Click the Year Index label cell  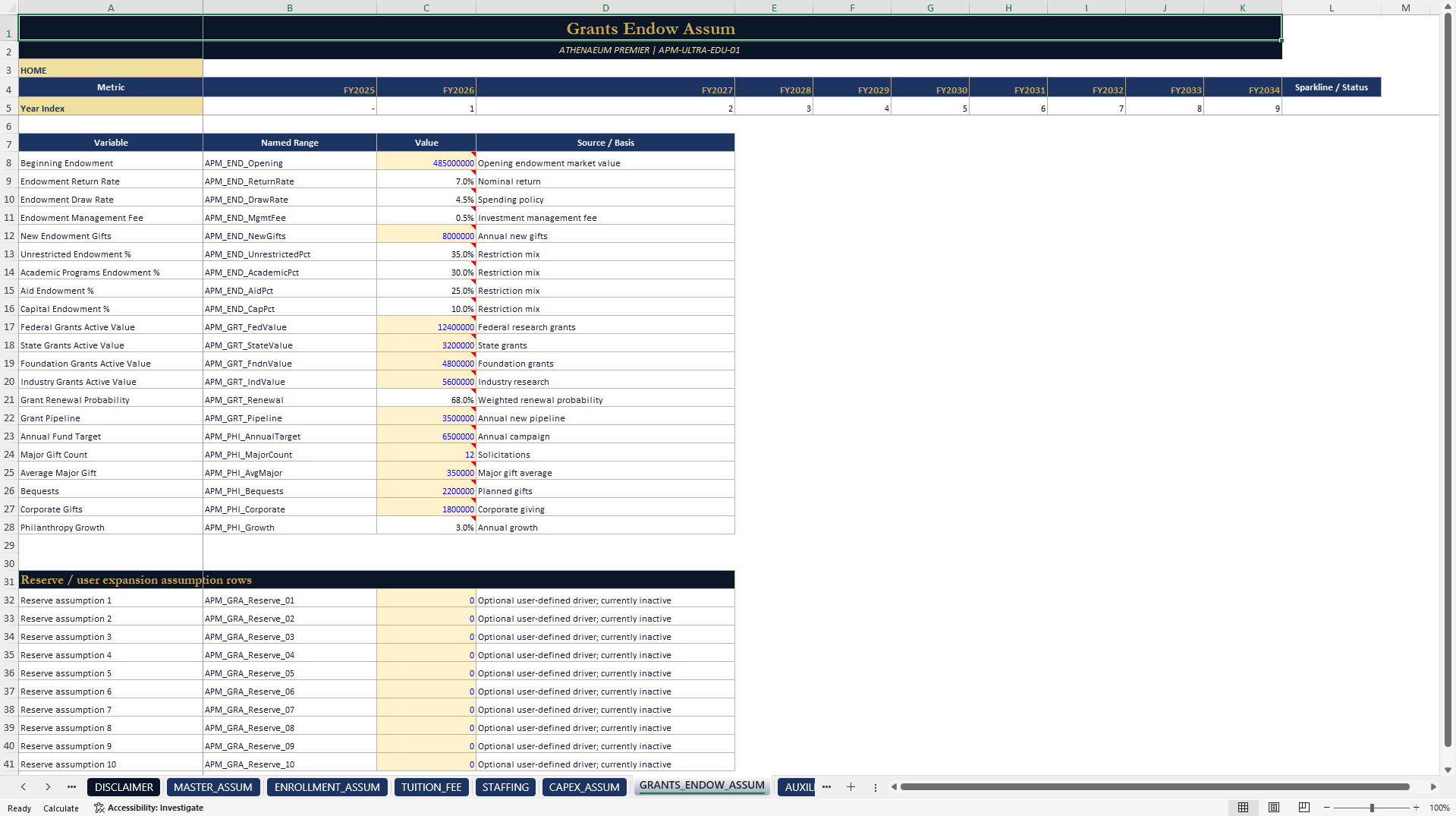111,108
